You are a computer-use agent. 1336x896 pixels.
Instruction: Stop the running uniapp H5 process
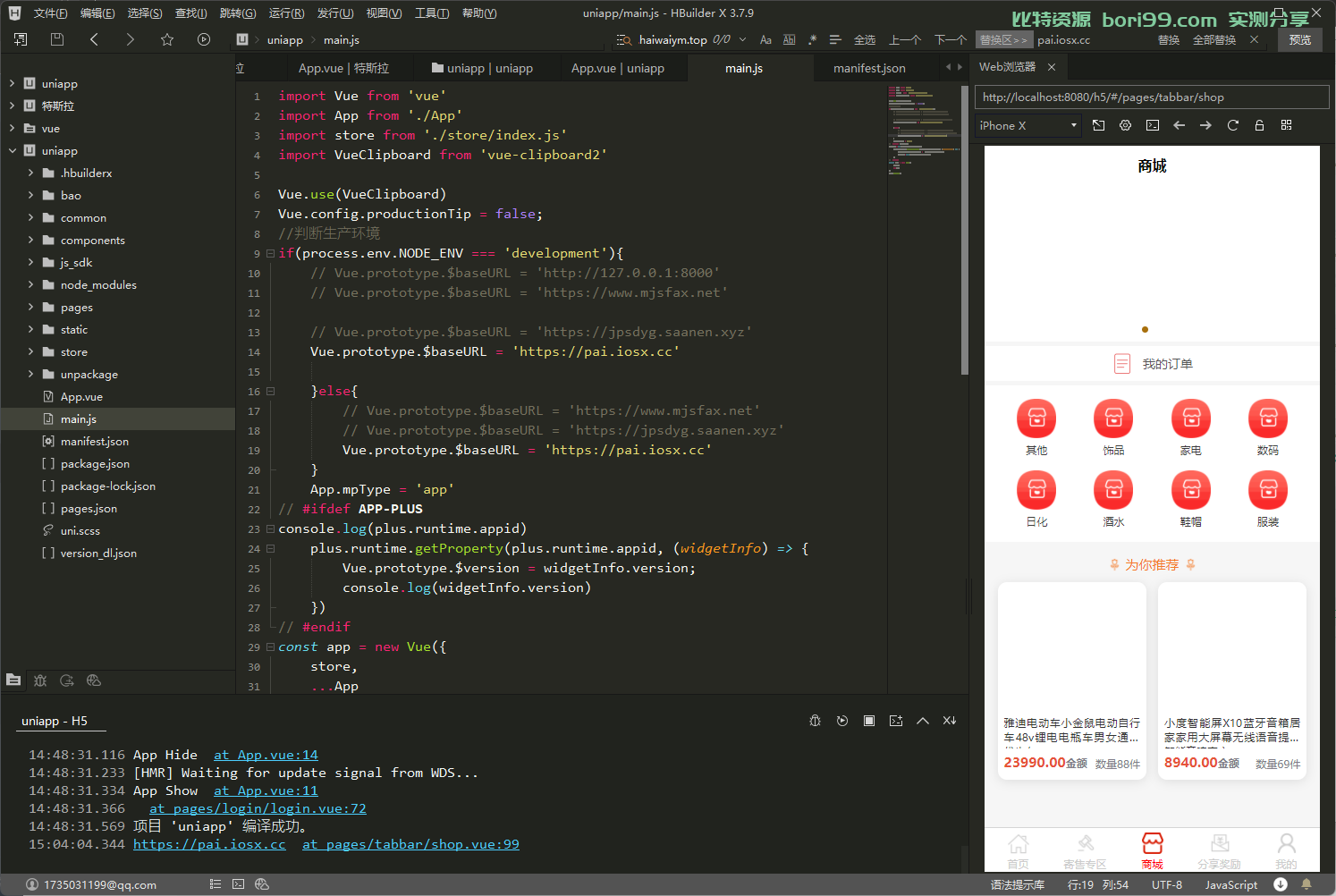click(869, 721)
